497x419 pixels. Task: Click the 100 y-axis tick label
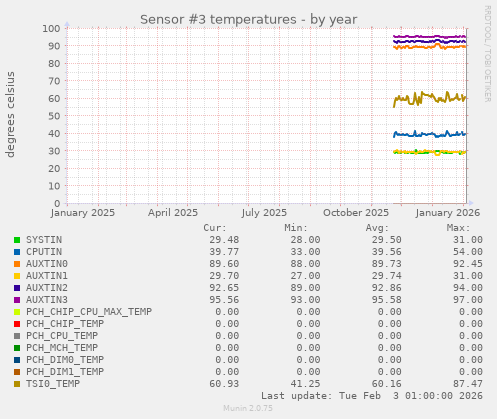(51, 28)
